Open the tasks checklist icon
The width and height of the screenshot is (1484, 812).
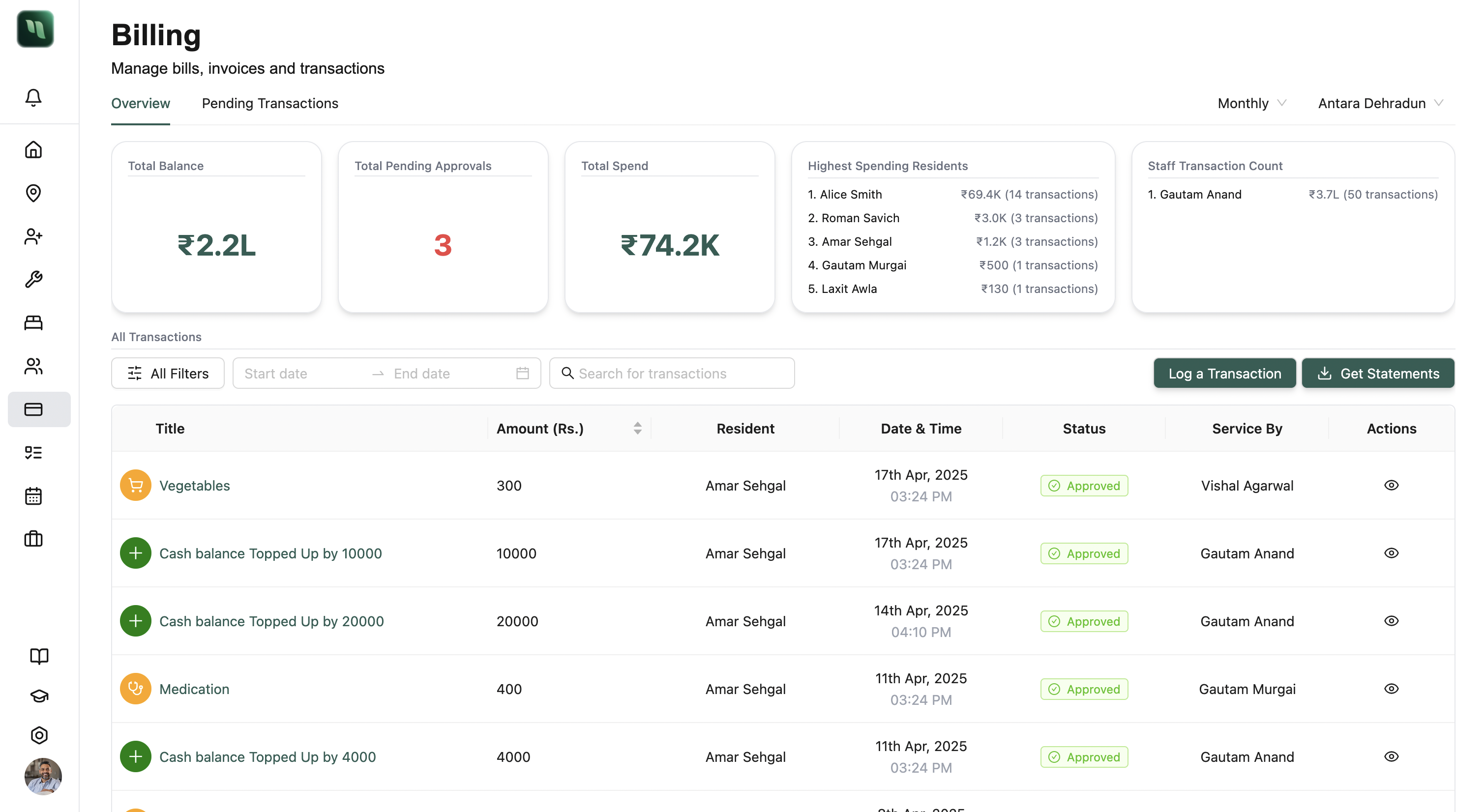33,452
